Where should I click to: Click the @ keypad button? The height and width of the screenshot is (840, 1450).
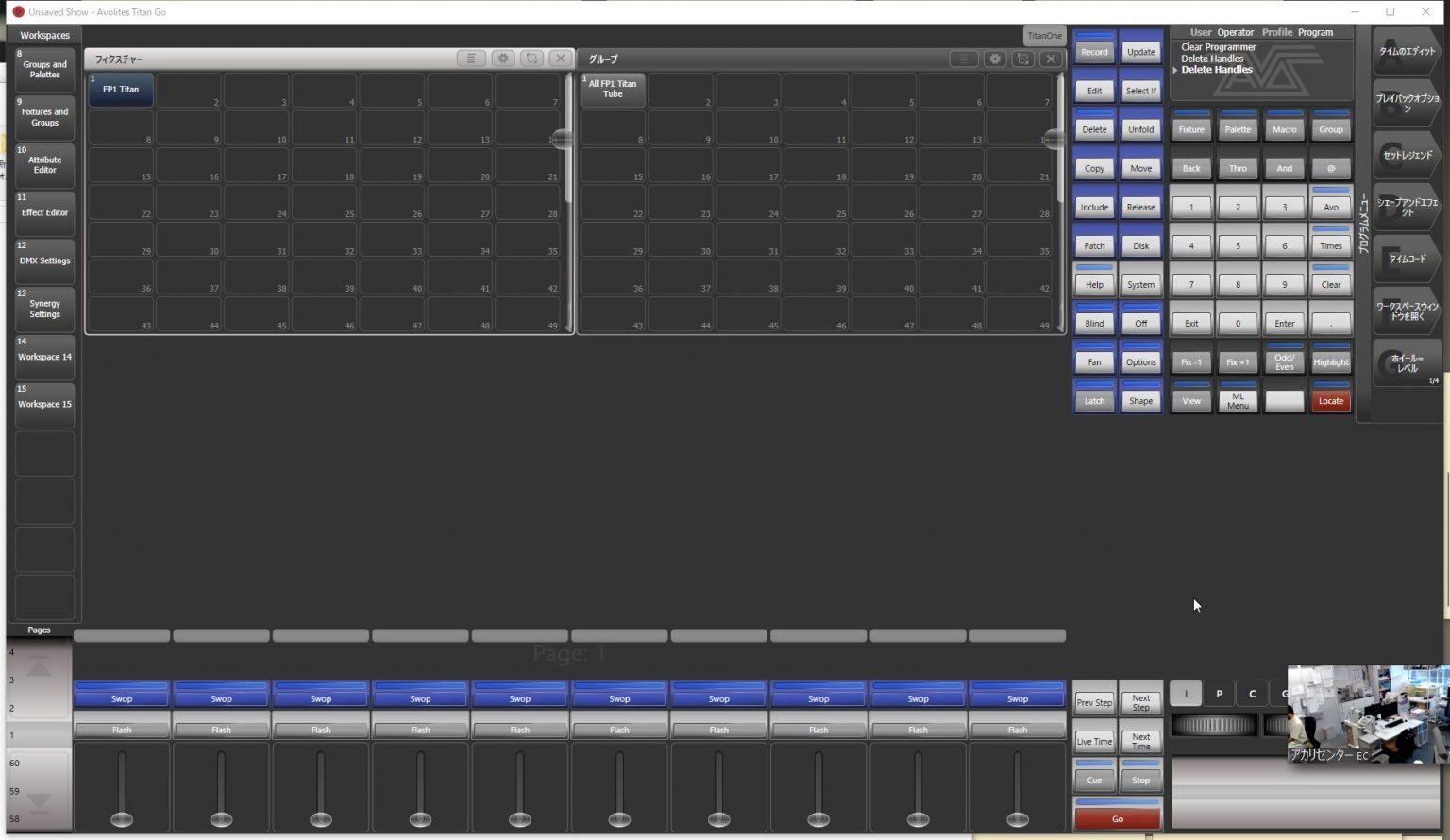tap(1331, 168)
